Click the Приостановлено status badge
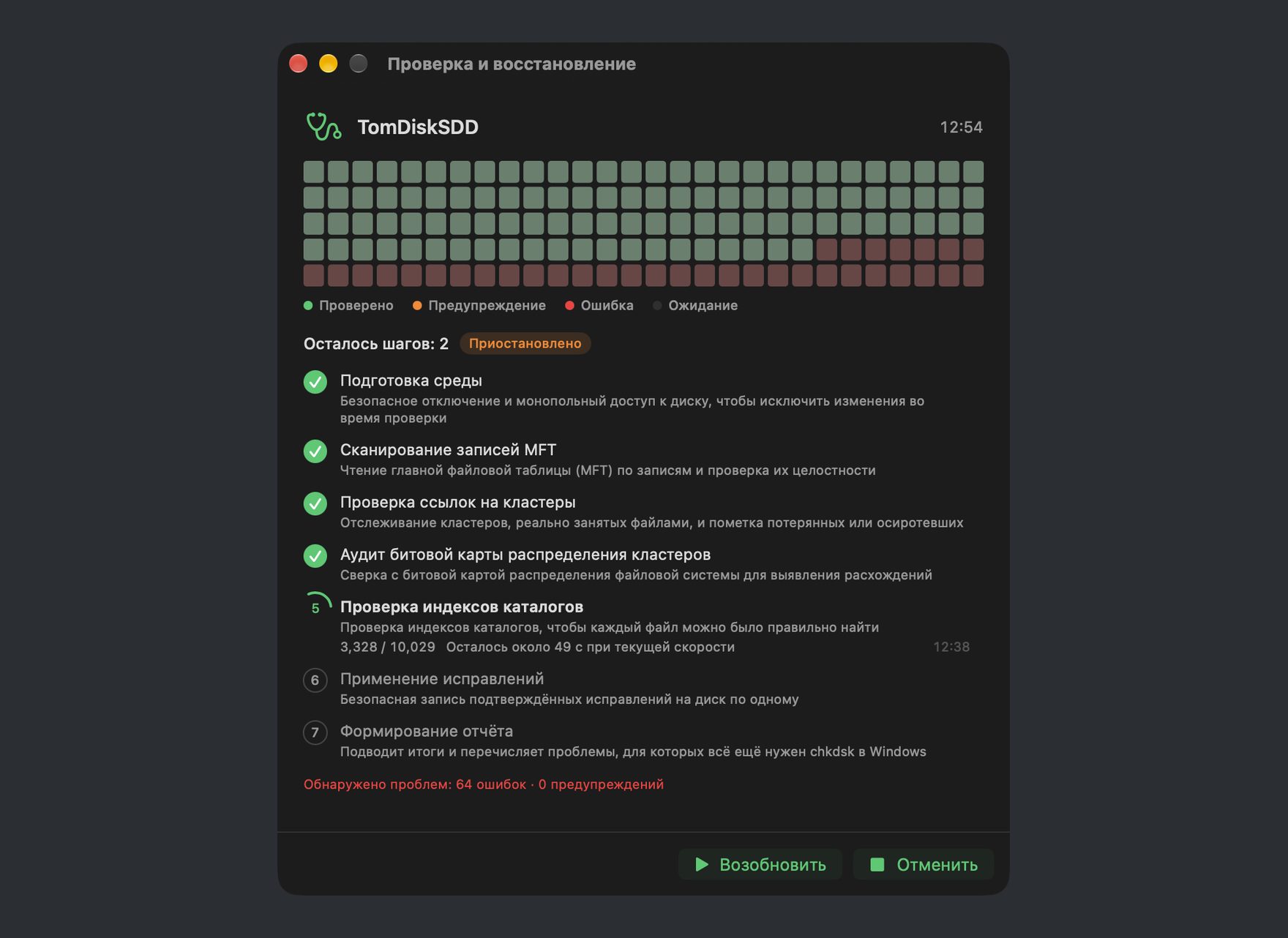 [x=525, y=343]
